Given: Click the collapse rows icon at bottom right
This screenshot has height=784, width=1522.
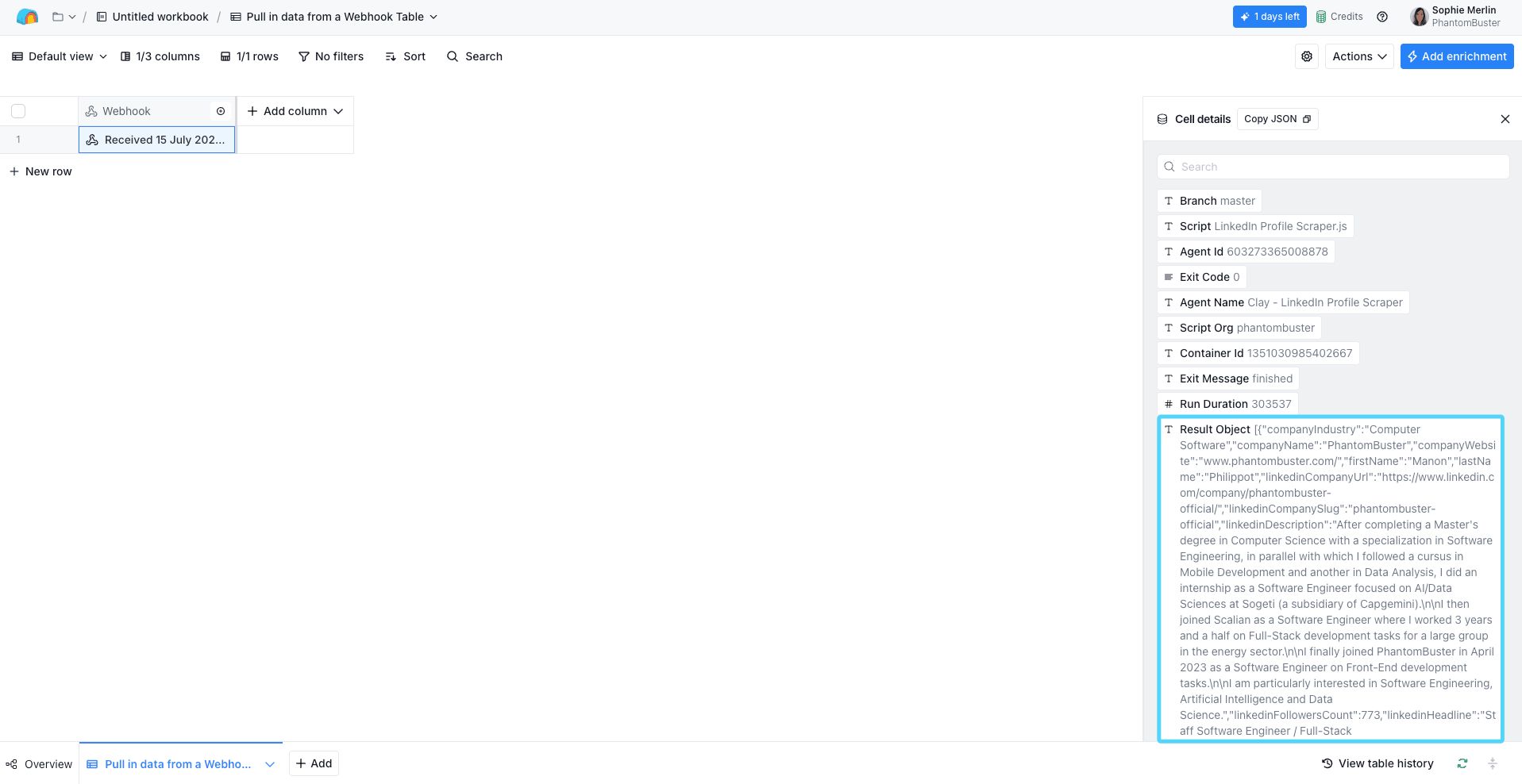Looking at the screenshot, I should point(1493,763).
